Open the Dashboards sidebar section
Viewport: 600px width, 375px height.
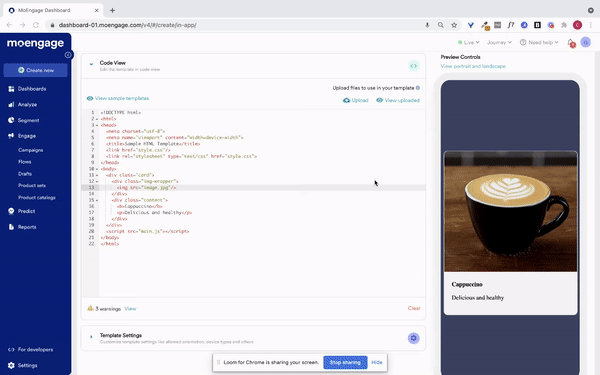(27, 89)
